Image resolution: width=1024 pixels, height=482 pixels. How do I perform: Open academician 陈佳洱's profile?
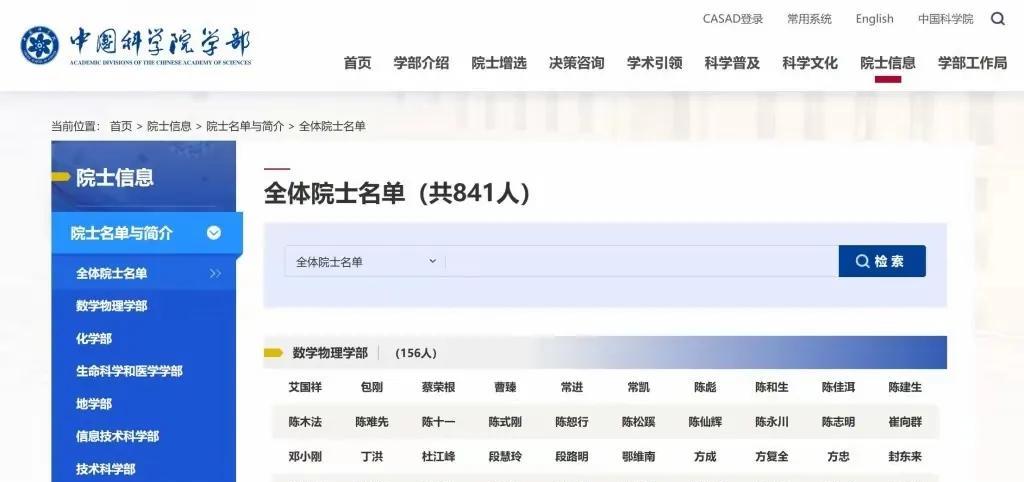click(838, 387)
